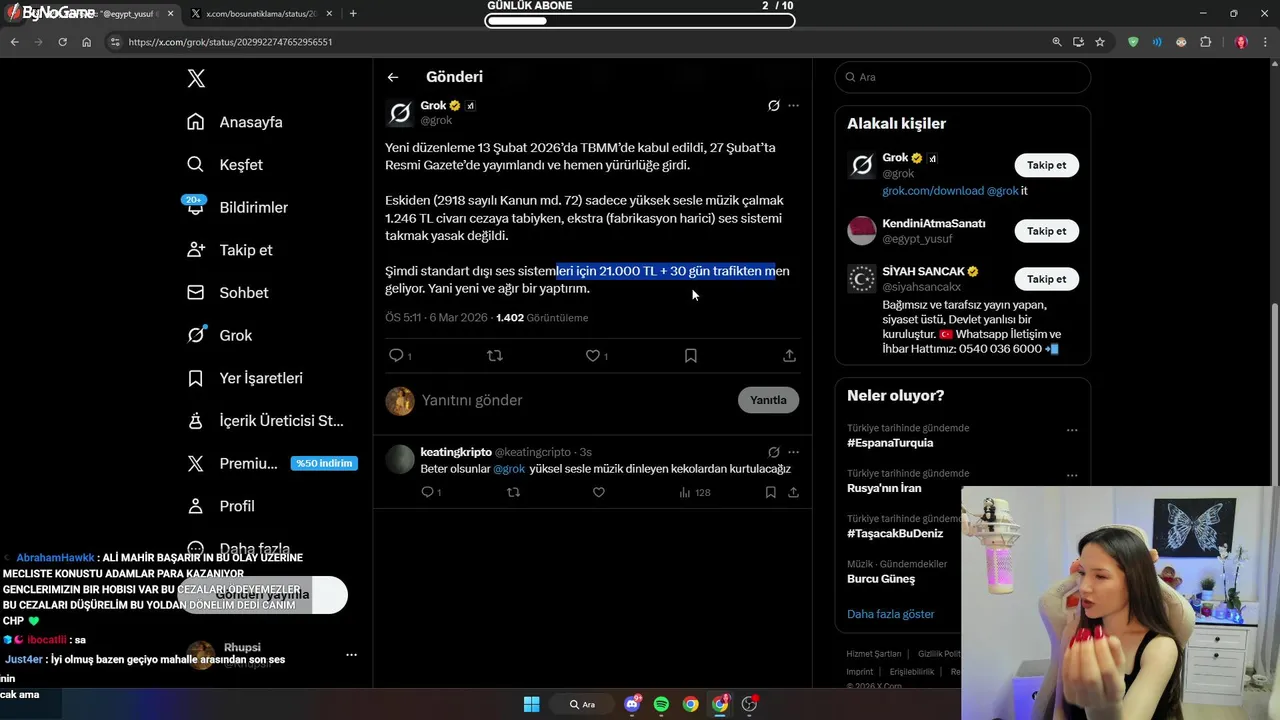Click @grok mention in the reply
The height and width of the screenshot is (720, 1280).
pyautogui.click(x=509, y=469)
